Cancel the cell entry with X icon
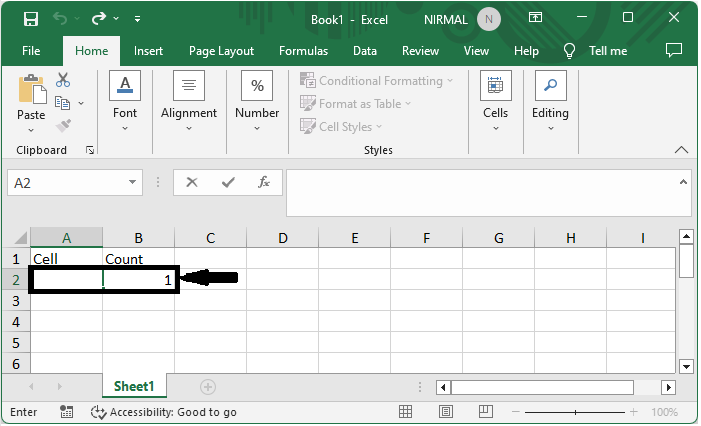 point(192,182)
